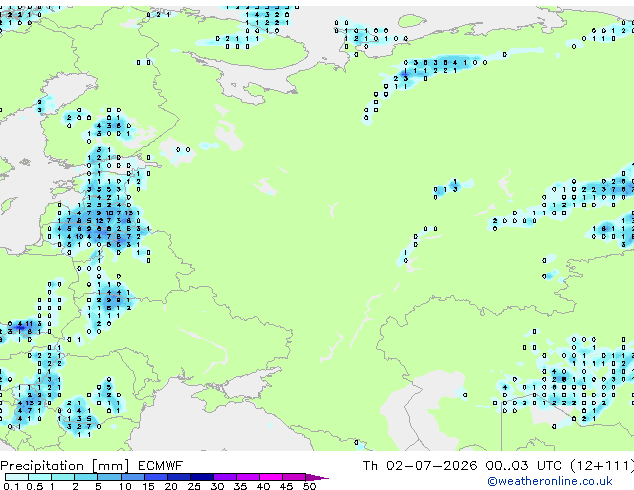The width and height of the screenshot is (634, 490).
Task: Click the "50" legend scale label
Action: [310, 486]
